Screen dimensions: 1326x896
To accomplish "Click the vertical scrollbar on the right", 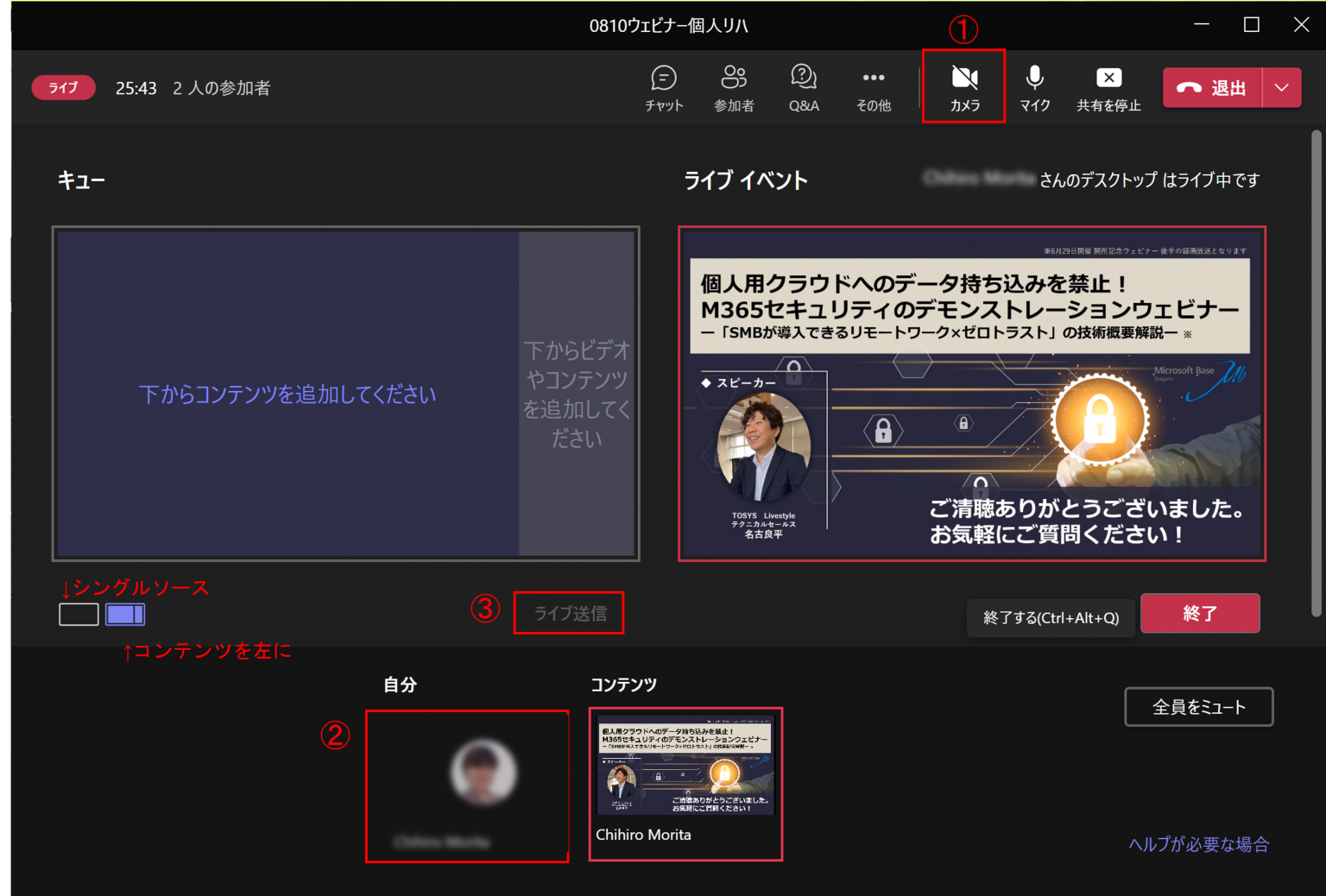I will (1316, 373).
